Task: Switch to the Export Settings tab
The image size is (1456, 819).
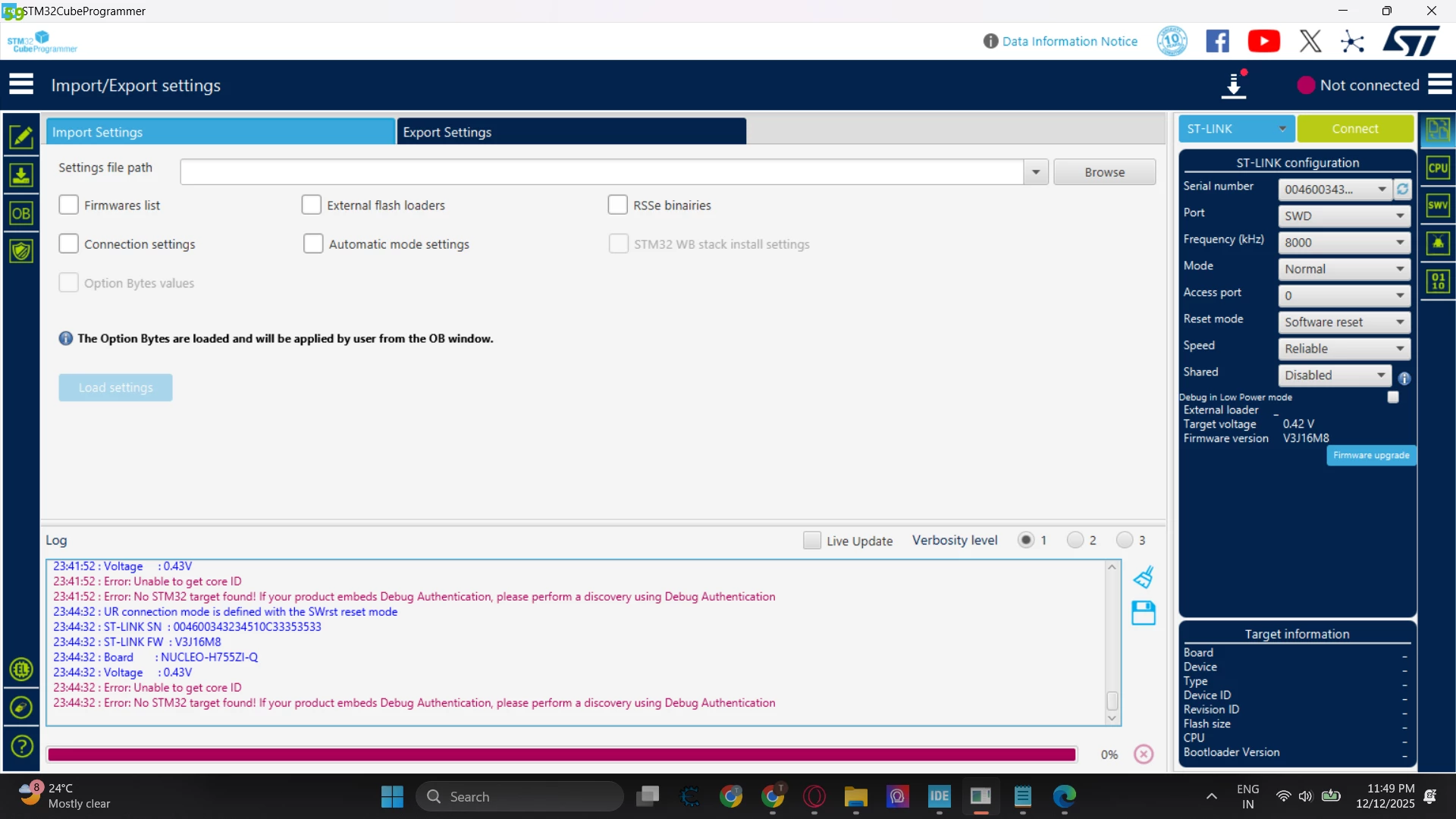Action: pyautogui.click(x=571, y=132)
